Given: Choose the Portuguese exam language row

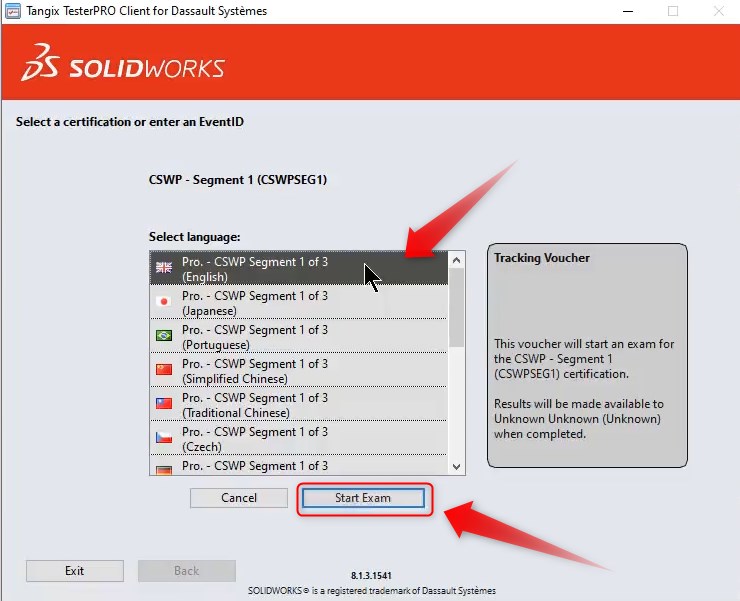Looking at the screenshot, I should (x=299, y=336).
